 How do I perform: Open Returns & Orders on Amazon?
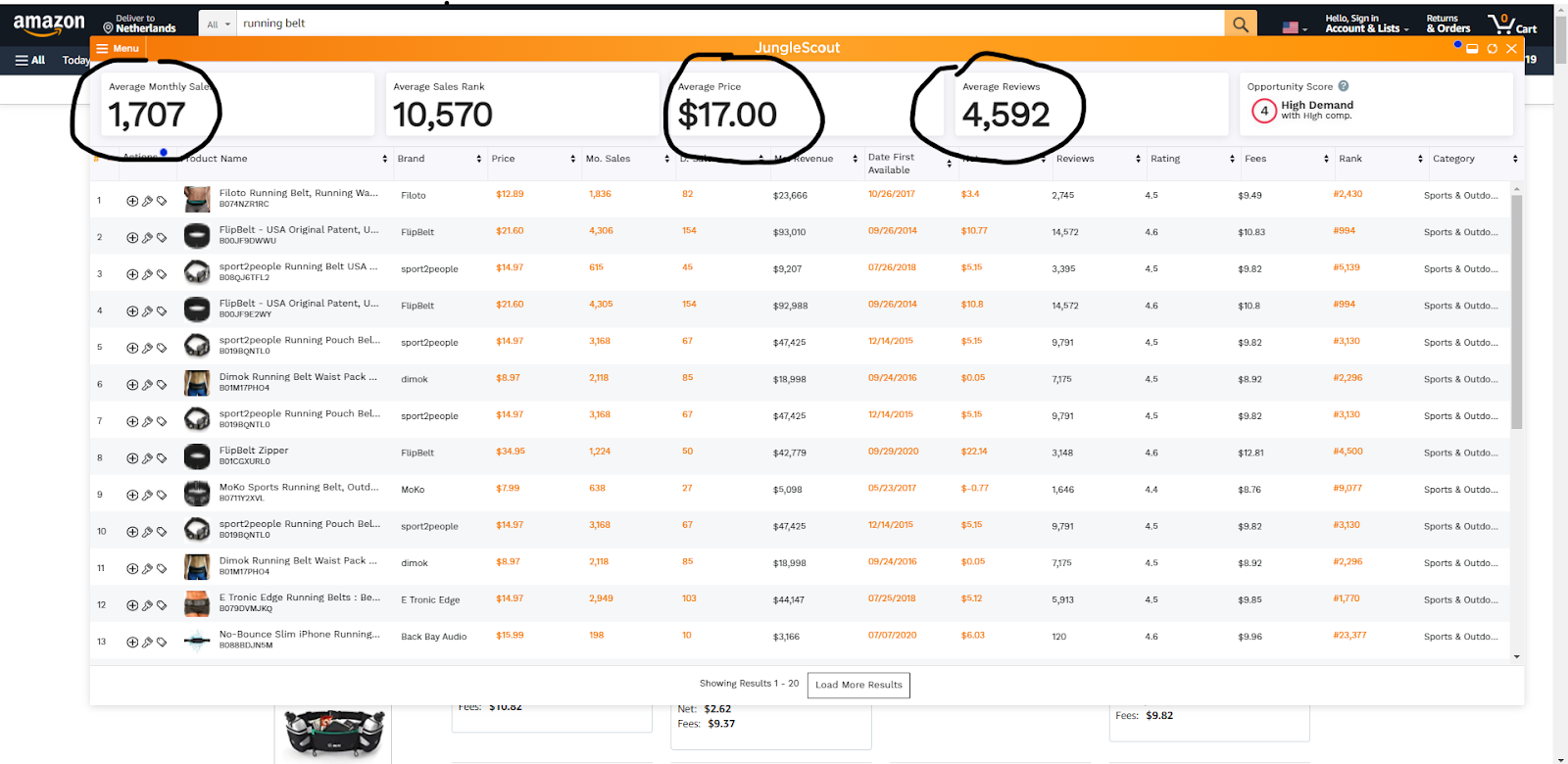coord(1448,24)
